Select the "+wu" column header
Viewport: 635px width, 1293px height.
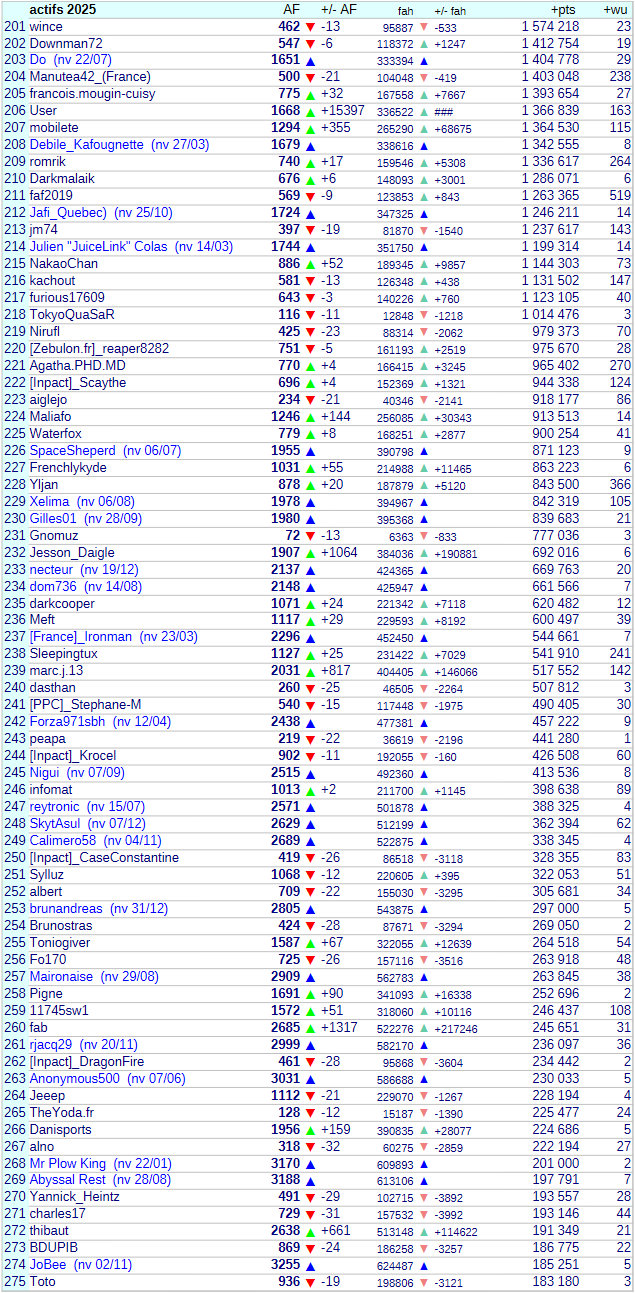616,9
